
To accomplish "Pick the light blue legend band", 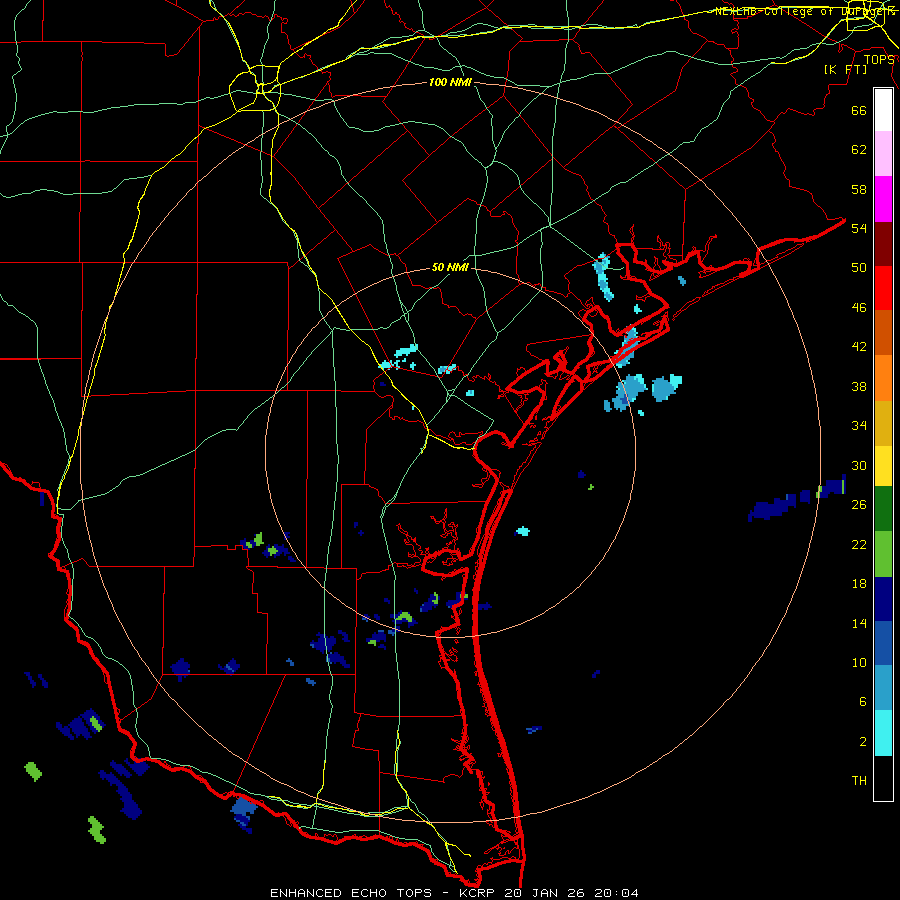I will point(883,688).
